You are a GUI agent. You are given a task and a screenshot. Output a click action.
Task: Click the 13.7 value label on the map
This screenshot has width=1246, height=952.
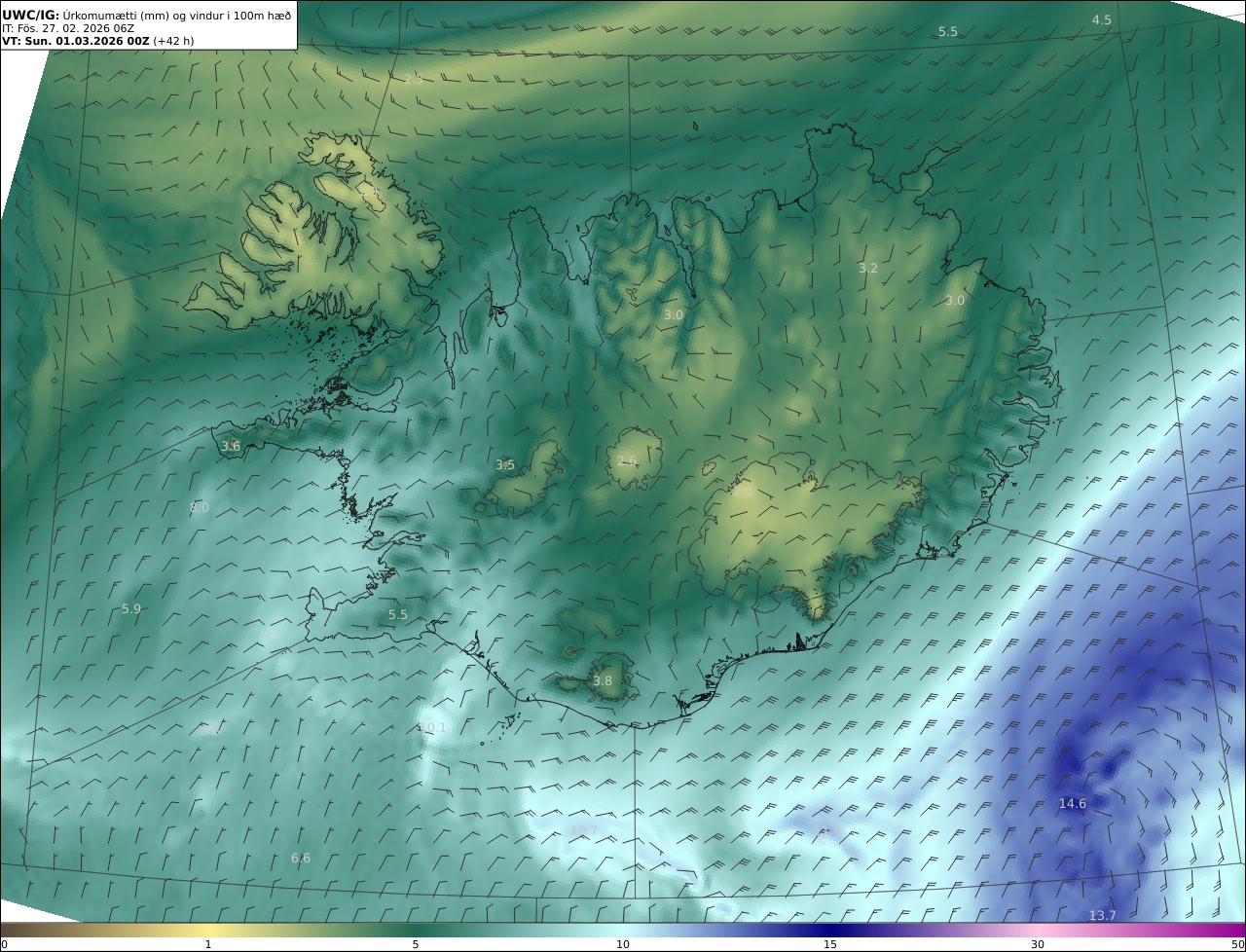(1102, 915)
